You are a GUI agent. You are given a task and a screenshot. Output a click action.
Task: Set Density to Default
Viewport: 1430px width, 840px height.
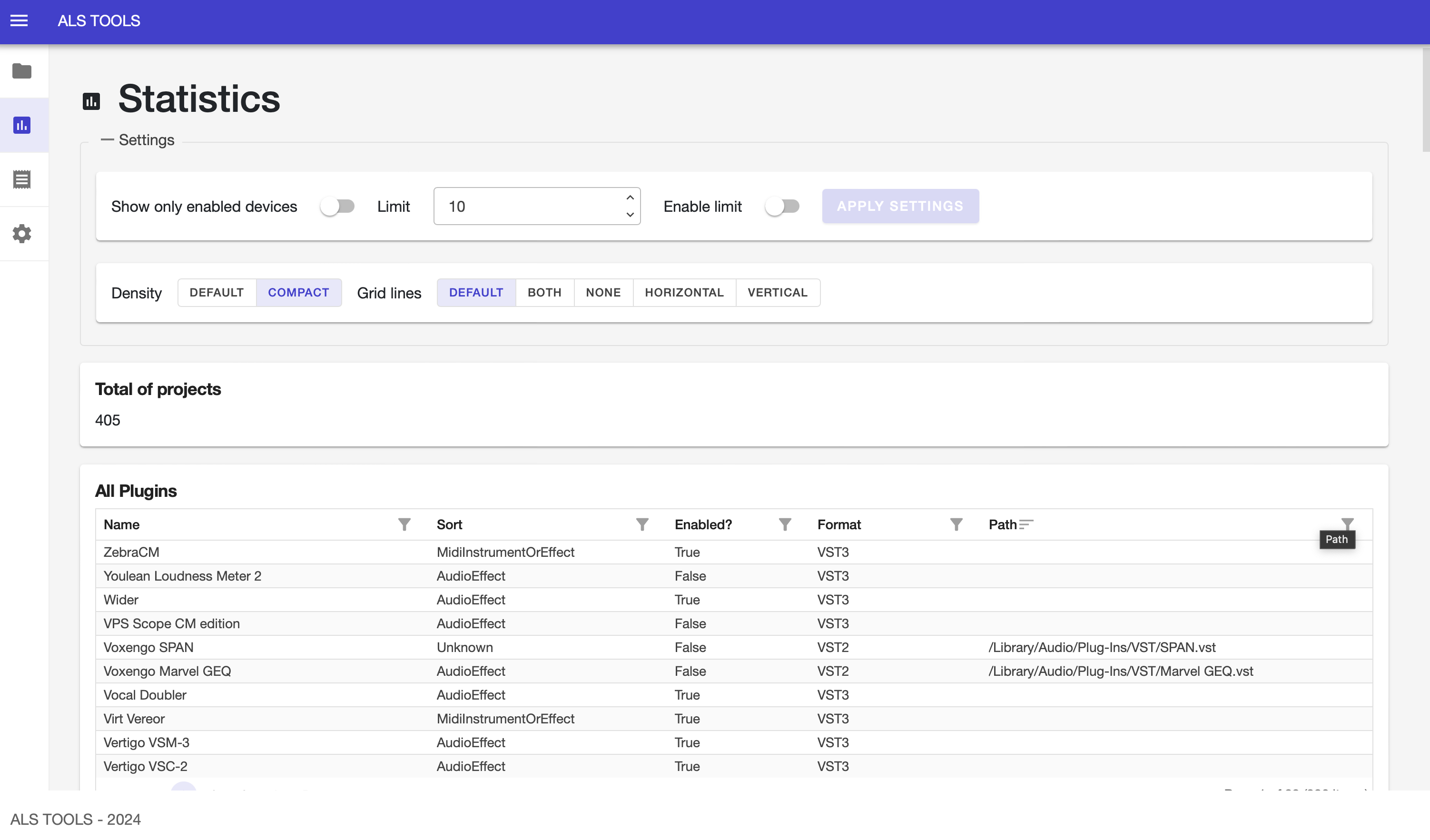[217, 292]
